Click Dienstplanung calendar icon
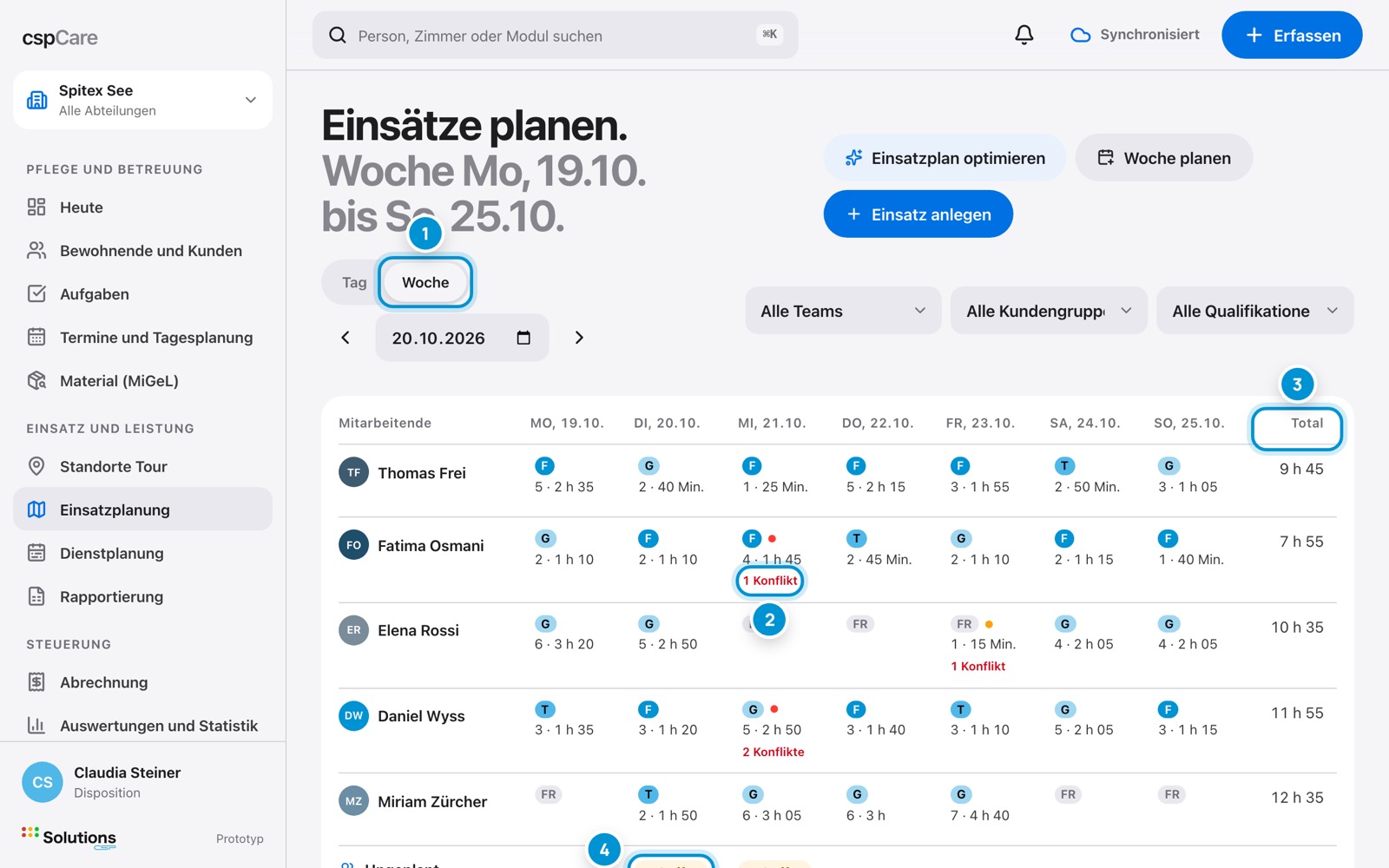 coord(36,553)
